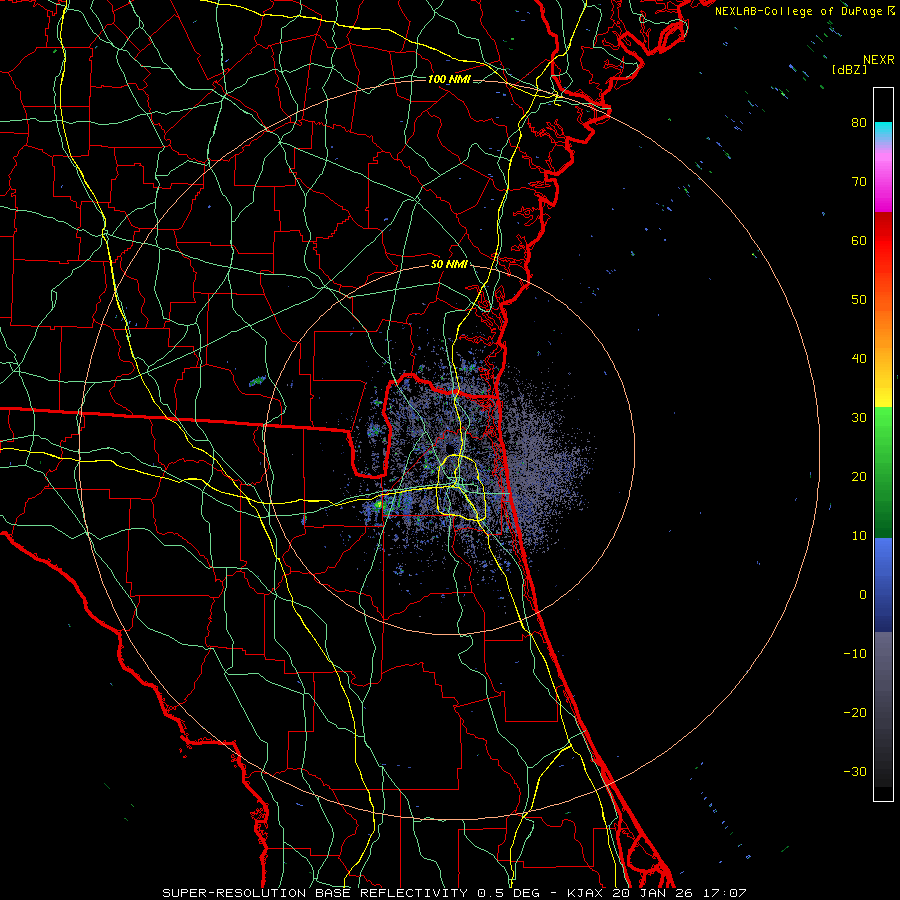
Task: Click the -30 value on dBZ scale
Action: click(855, 771)
